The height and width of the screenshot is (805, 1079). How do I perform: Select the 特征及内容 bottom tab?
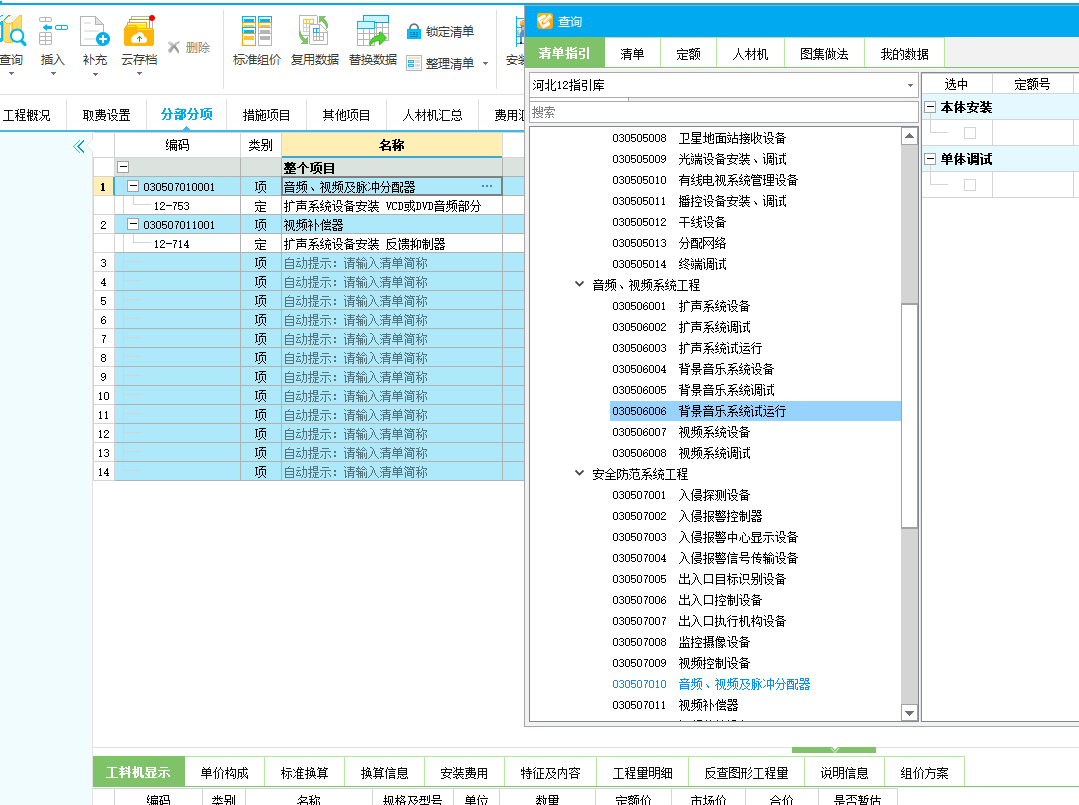pos(551,773)
